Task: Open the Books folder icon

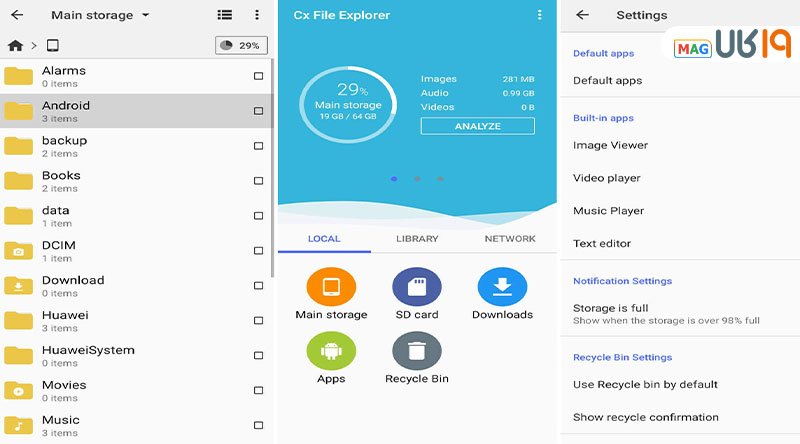Action: tap(18, 181)
